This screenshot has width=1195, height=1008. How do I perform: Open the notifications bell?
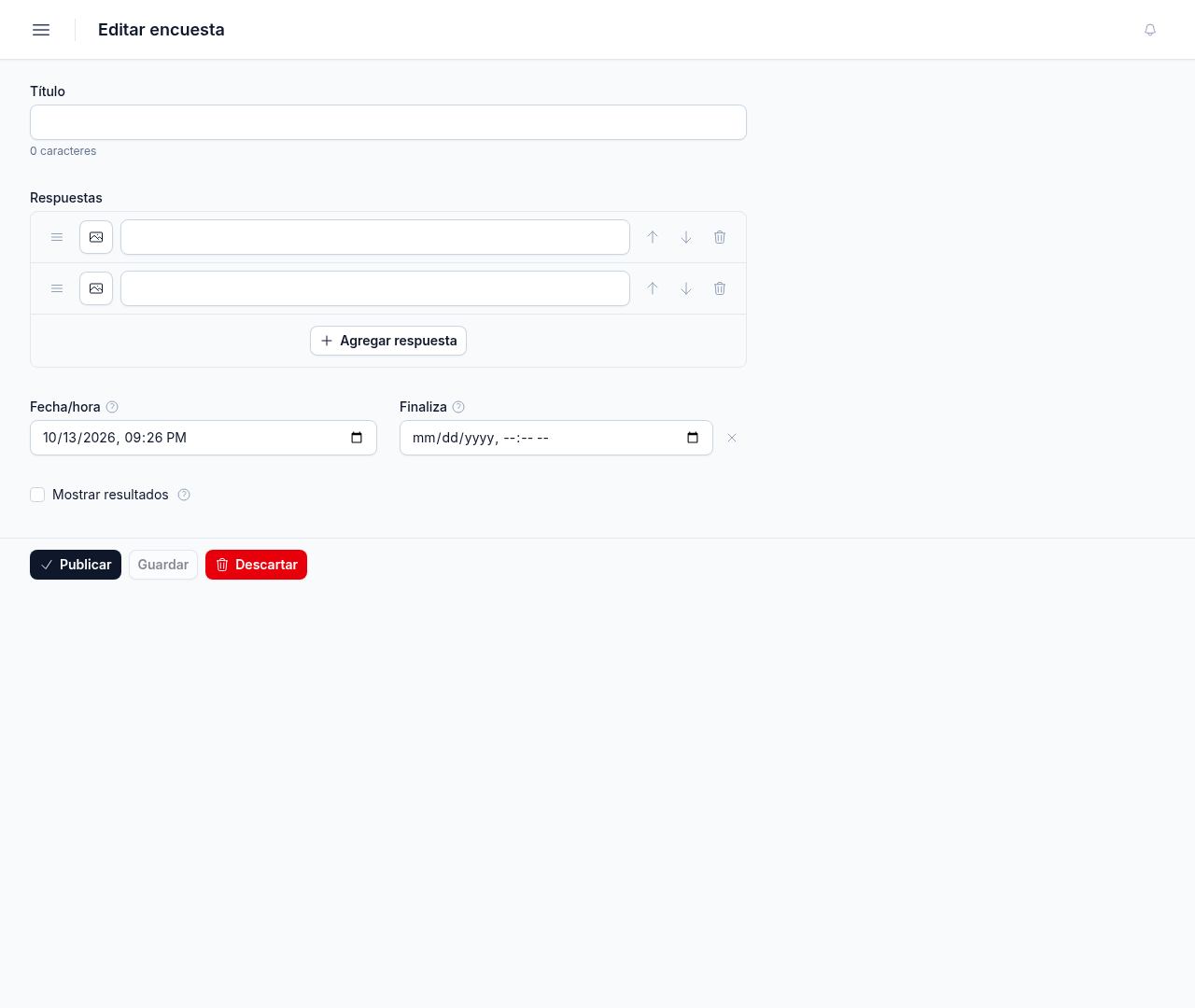[x=1150, y=30]
